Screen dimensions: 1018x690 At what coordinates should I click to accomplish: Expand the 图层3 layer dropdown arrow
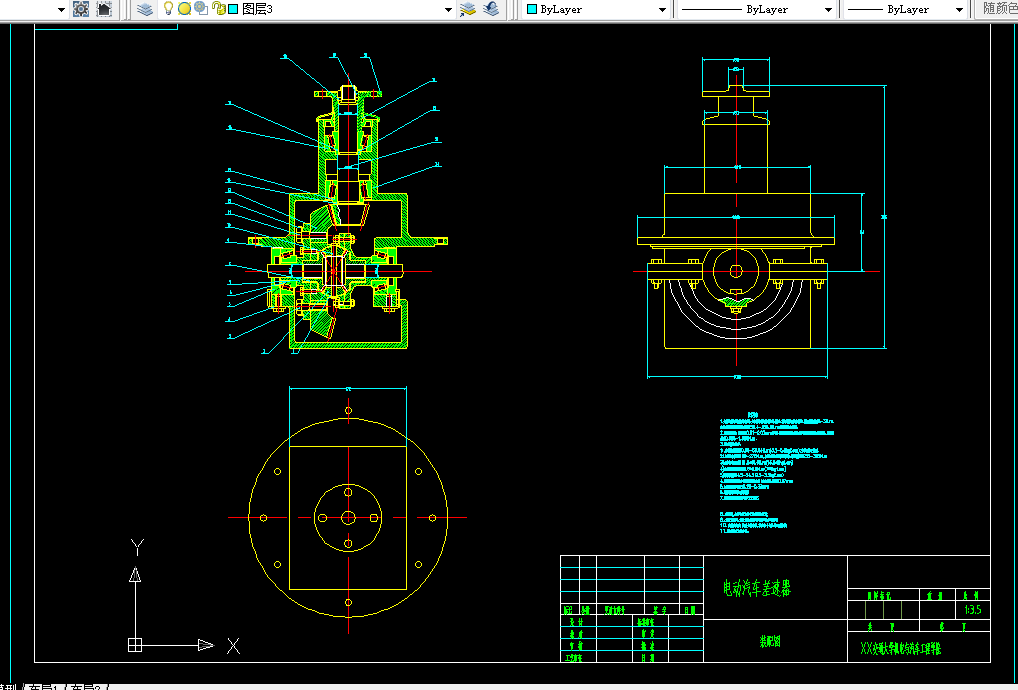[448, 10]
